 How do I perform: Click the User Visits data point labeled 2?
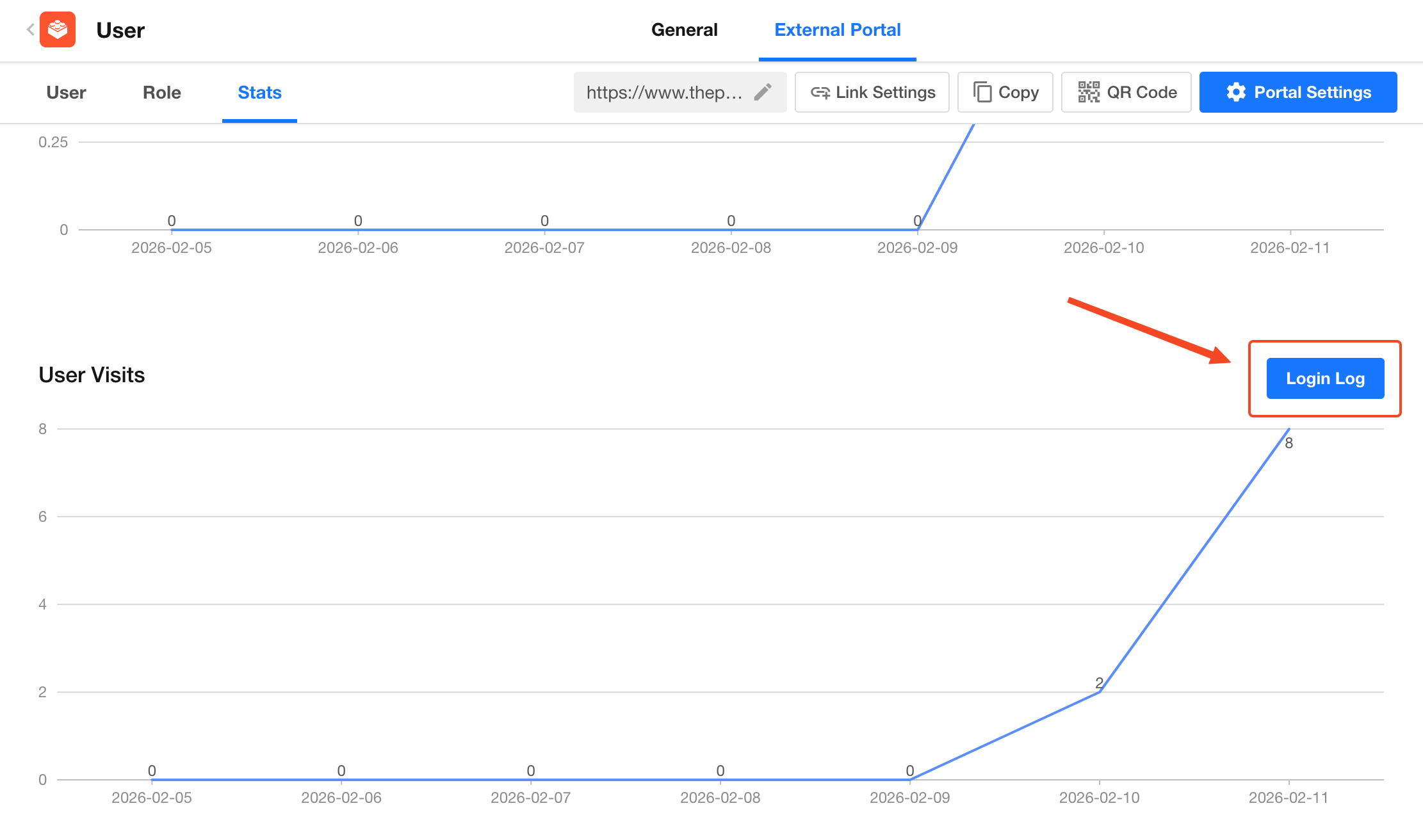coord(1099,691)
